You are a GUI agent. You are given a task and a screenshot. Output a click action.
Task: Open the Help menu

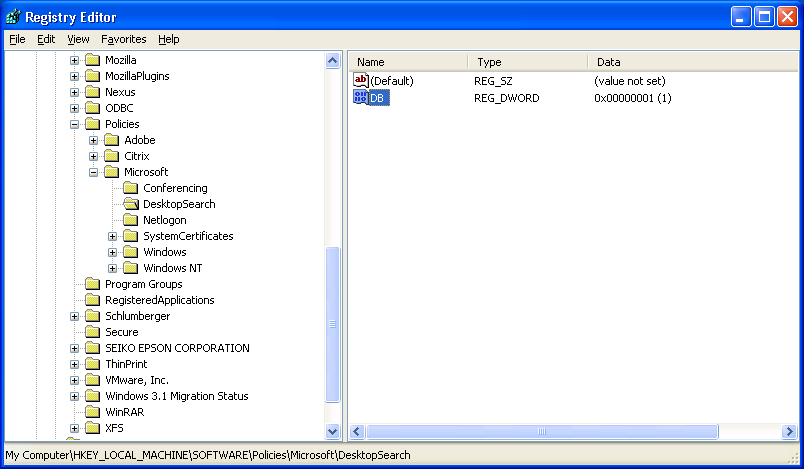click(x=169, y=39)
